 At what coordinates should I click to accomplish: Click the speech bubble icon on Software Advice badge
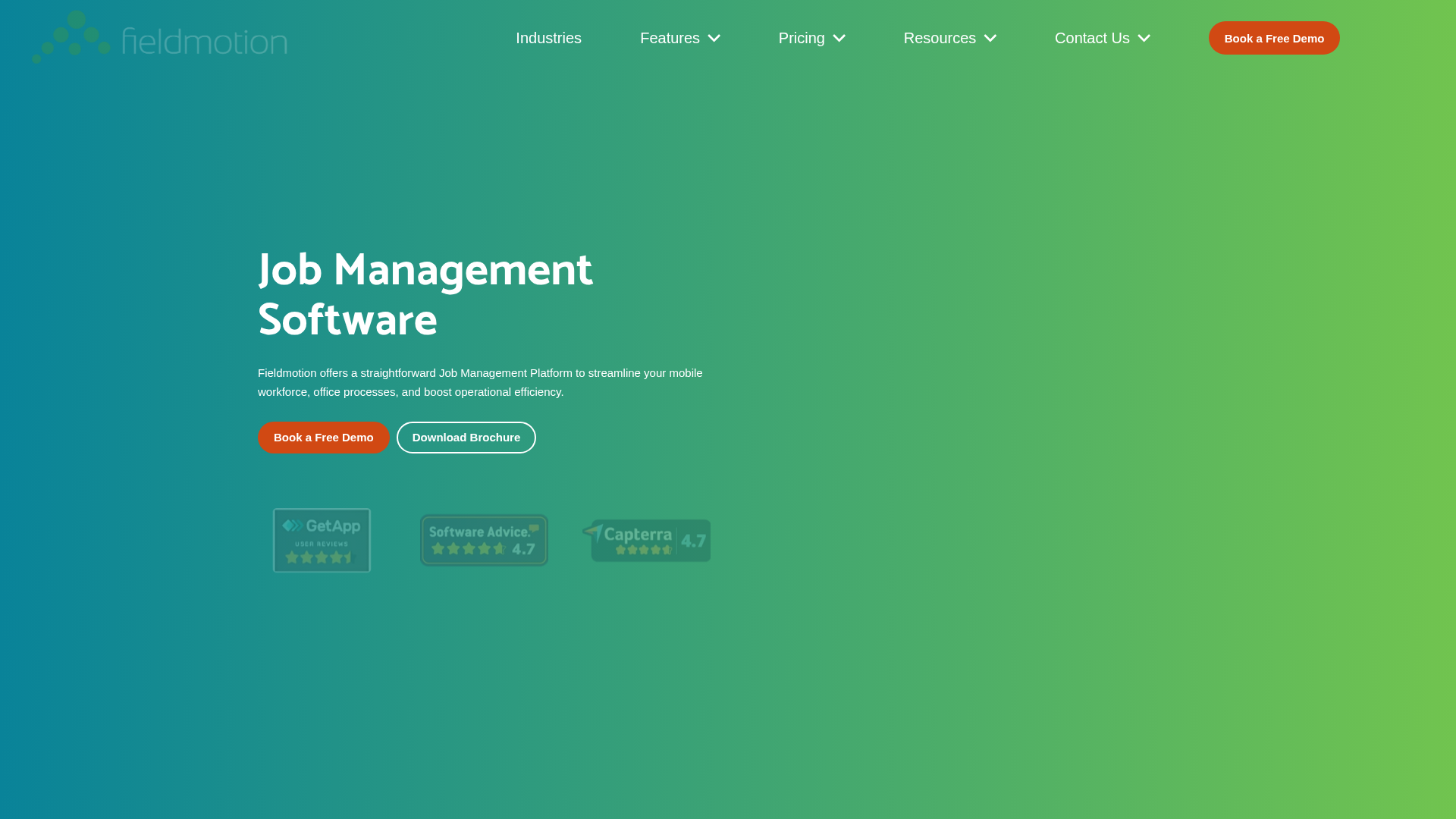point(536,527)
